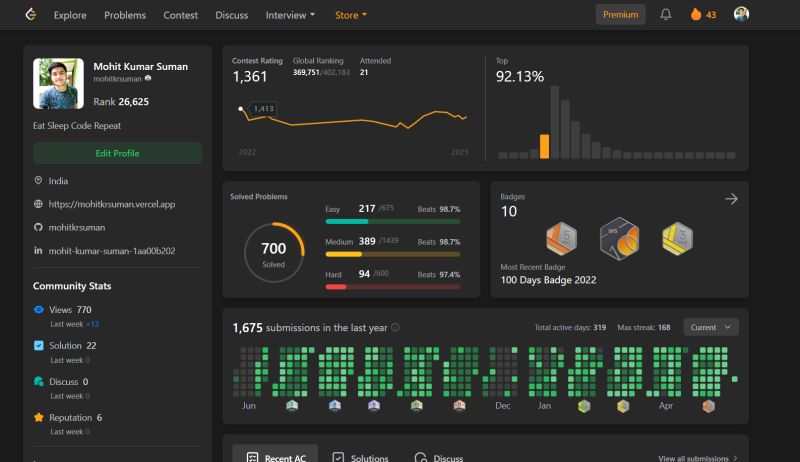Viewport: 800px width, 462px height.
Task: Click the Edit Profile button
Action: [x=117, y=153]
